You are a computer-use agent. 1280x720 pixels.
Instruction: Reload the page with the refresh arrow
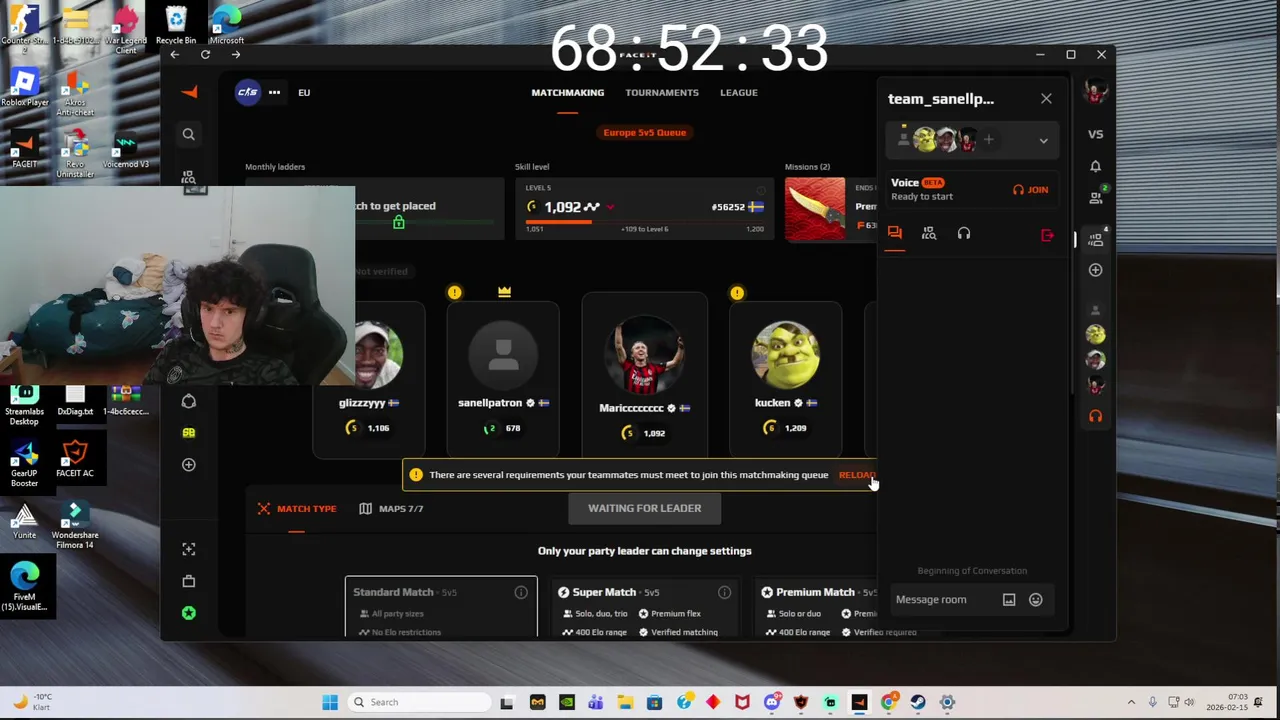[x=205, y=54]
